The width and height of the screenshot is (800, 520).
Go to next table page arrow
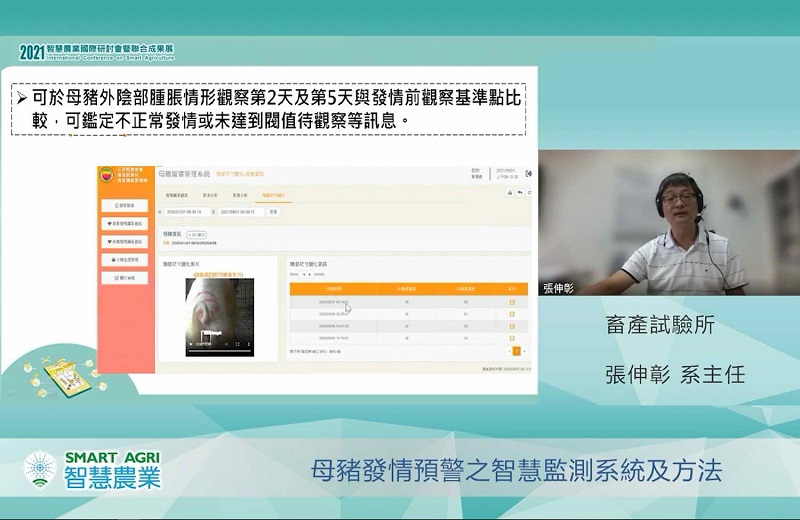524,352
